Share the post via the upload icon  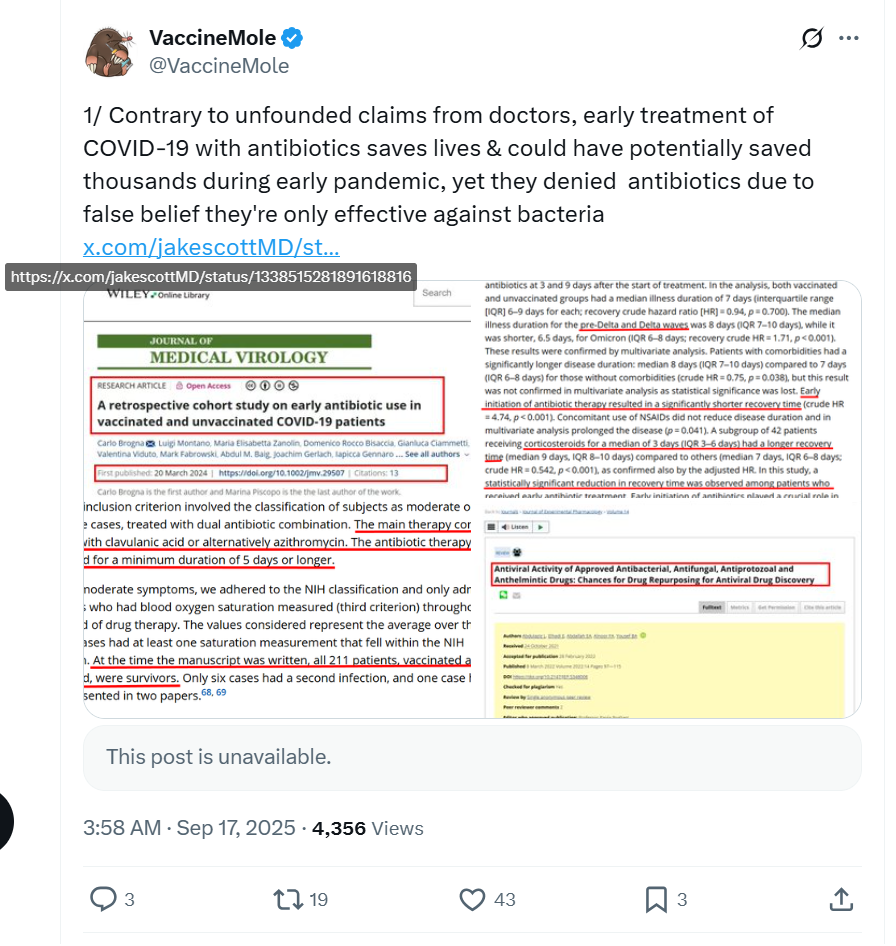point(841,899)
